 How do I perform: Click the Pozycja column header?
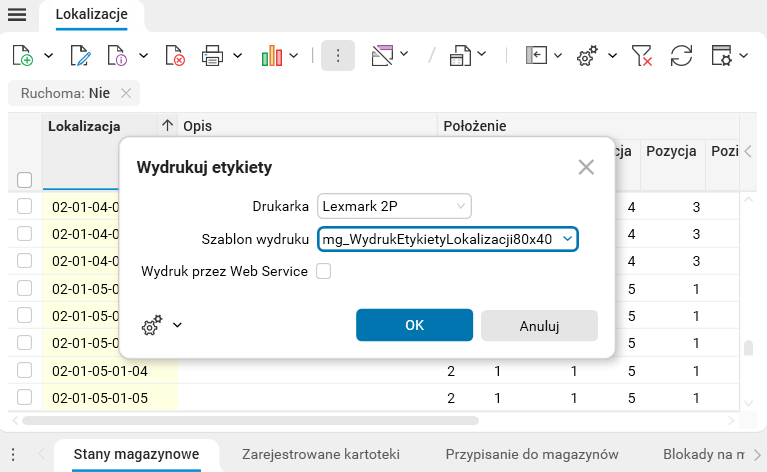(671, 151)
